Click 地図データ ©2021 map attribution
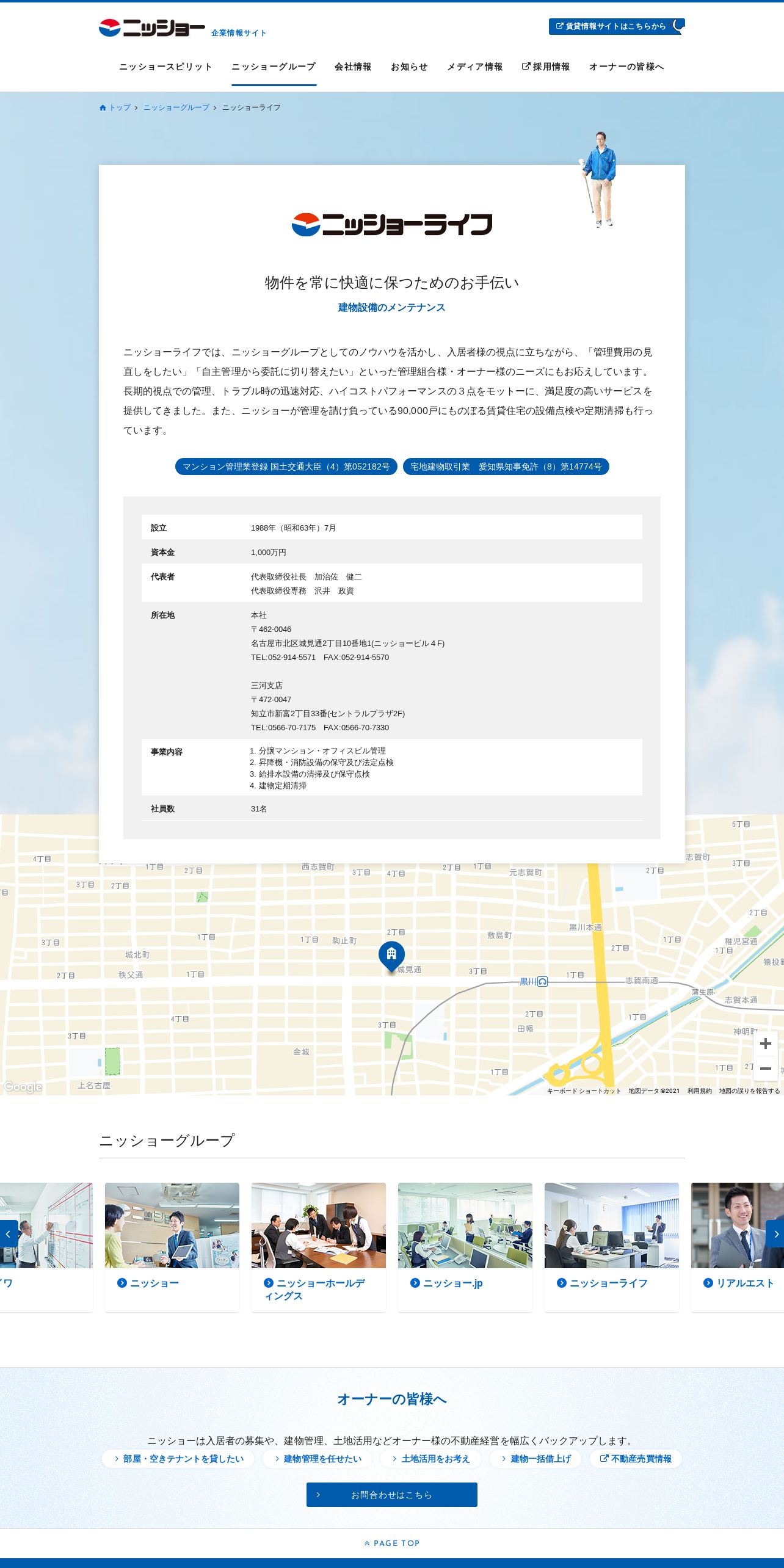Image resolution: width=784 pixels, height=1568 pixels. pos(654,1091)
